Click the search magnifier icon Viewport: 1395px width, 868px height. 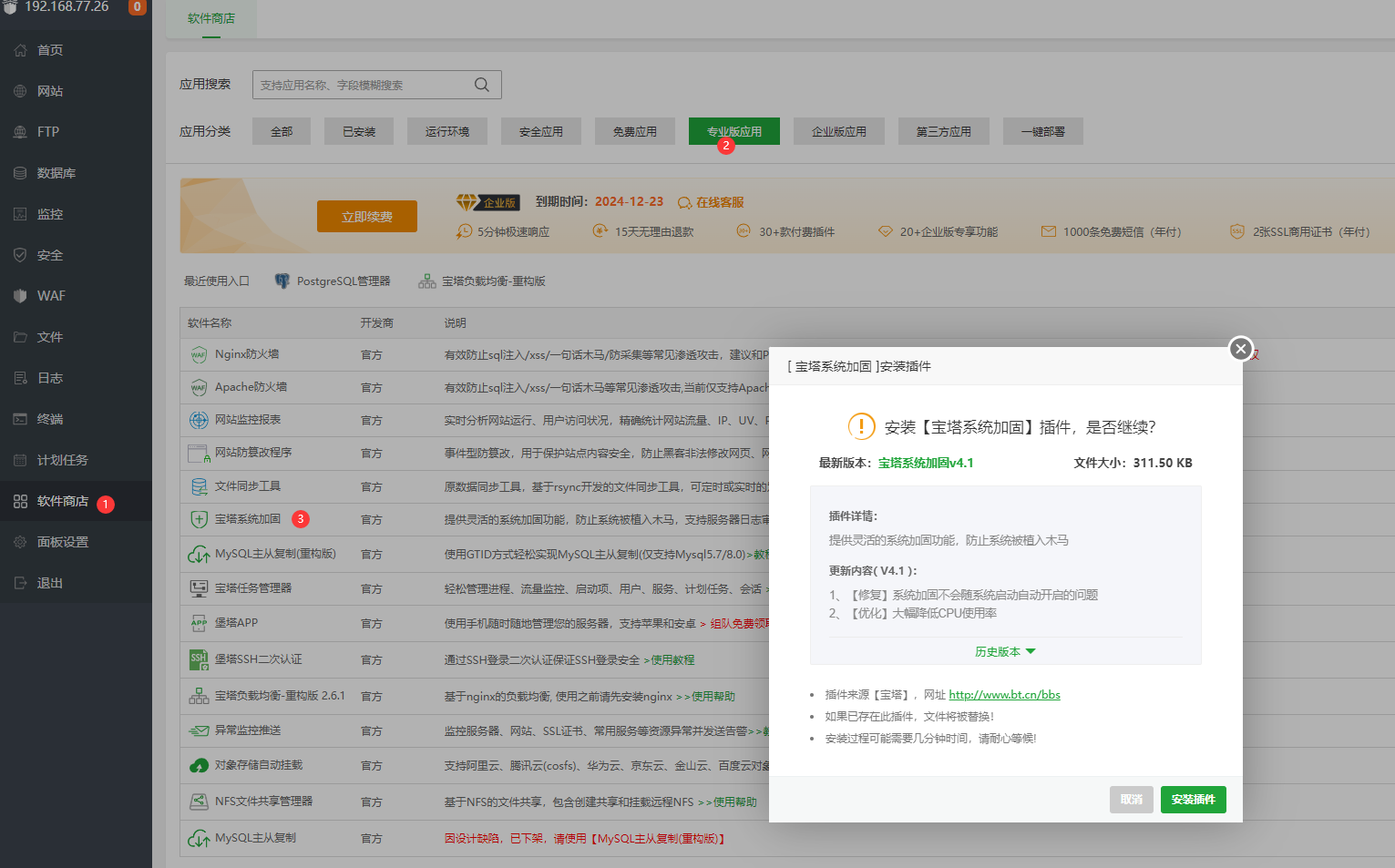(482, 85)
